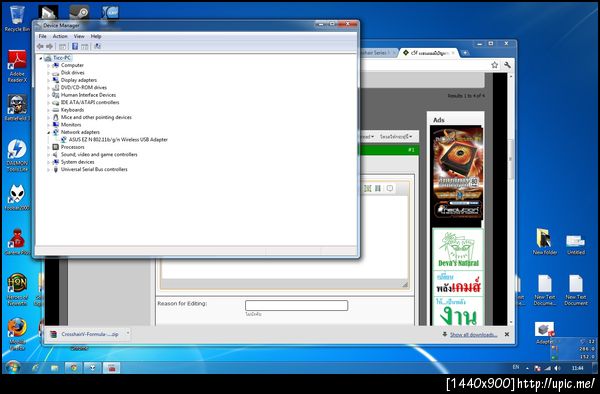Image resolution: width=600 pixels, height=394 pixels.
Task: Select rightmost New Text Document file
Action: [576, 290]
